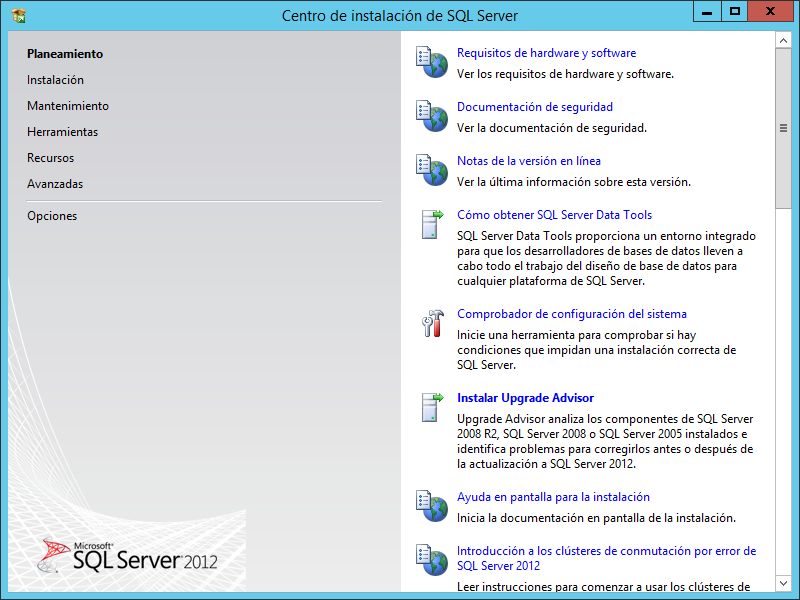This screenshot has height=600, width=800.
Task: Click the document icon for SQL Server Data Tools
Action: (x=431, y=224)
